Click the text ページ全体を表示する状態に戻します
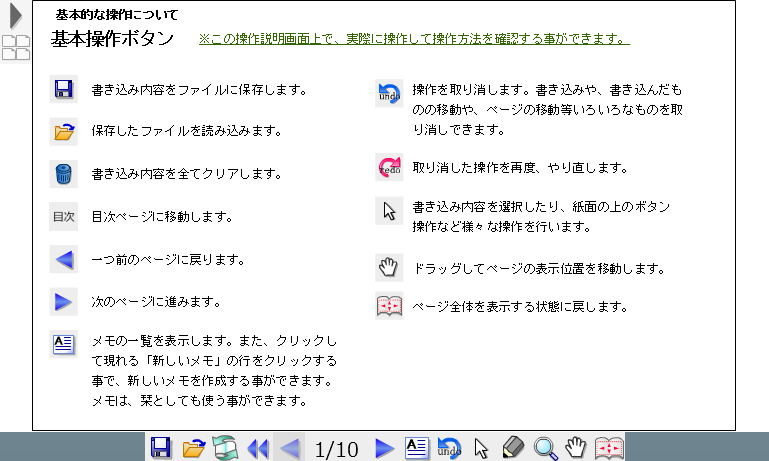This screenshot has width=769, height=461. 520,307
